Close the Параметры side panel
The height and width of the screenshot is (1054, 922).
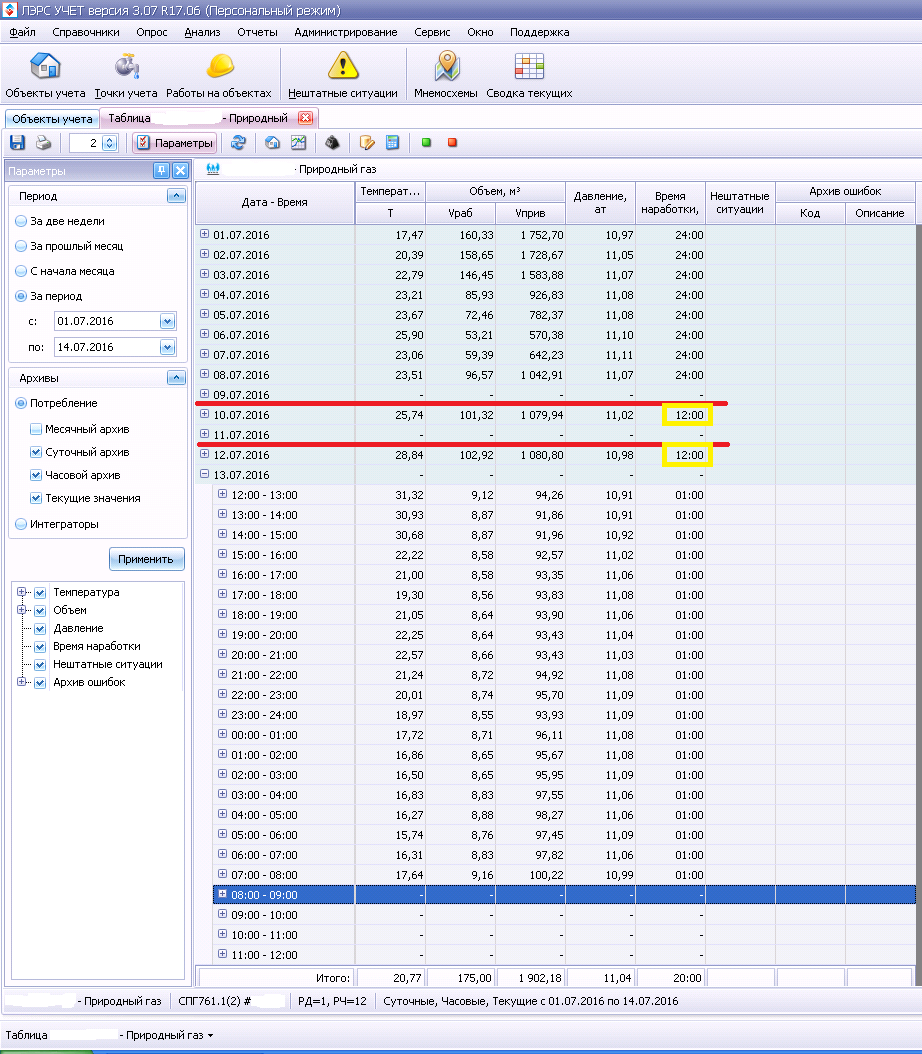180,171
